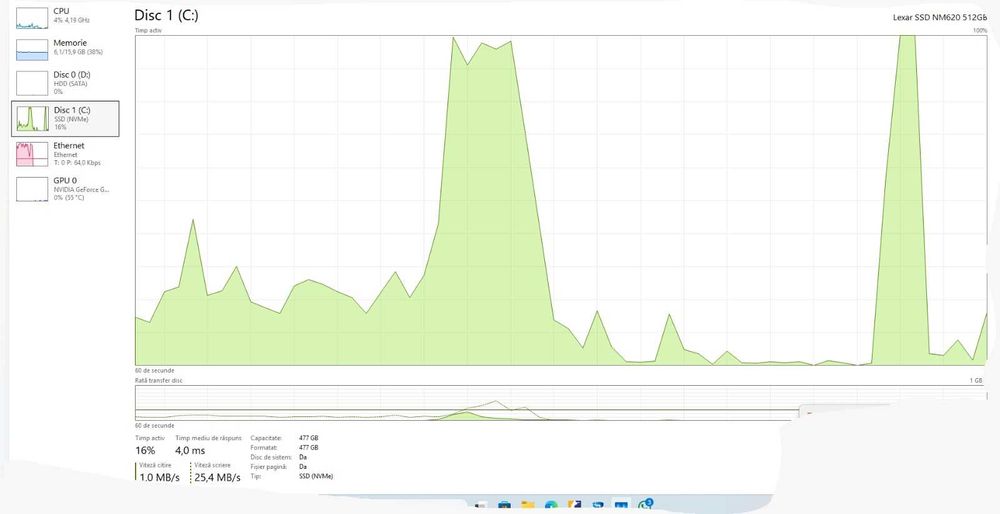Click the Viteză scriere label
Viewport: 1000px width, 514px height.
(x=211, y=466)
